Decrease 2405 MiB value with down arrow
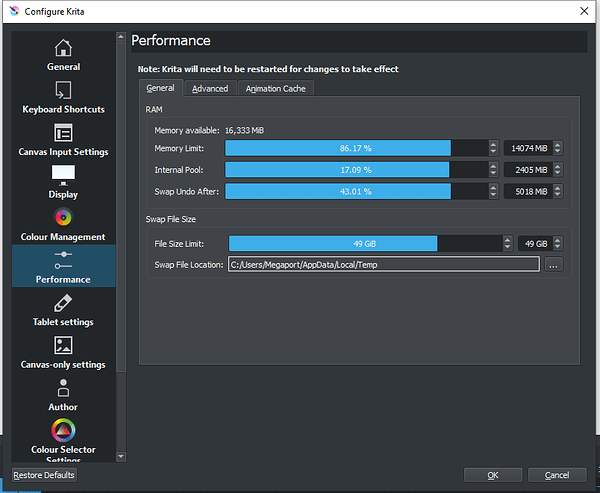Image resolution: width=600 pixels, height=493 pixels. [x=558, y=174]
